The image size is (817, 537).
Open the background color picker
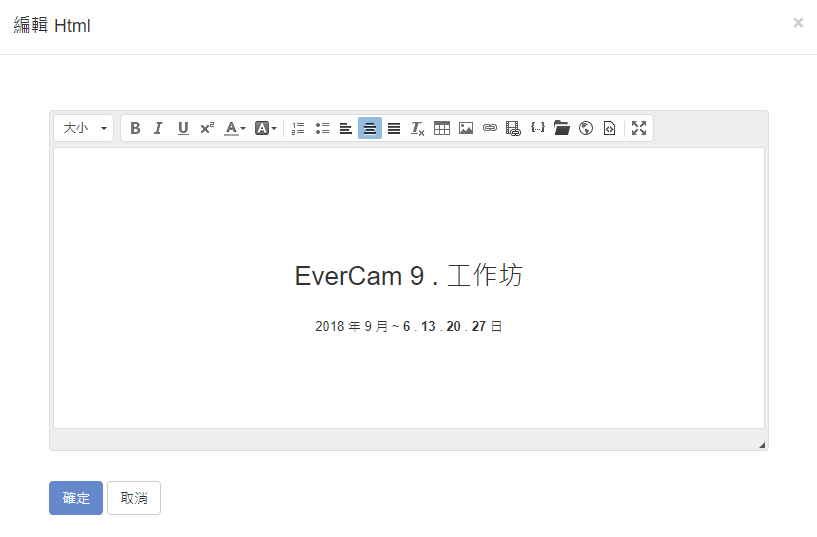tap(265, 128)
